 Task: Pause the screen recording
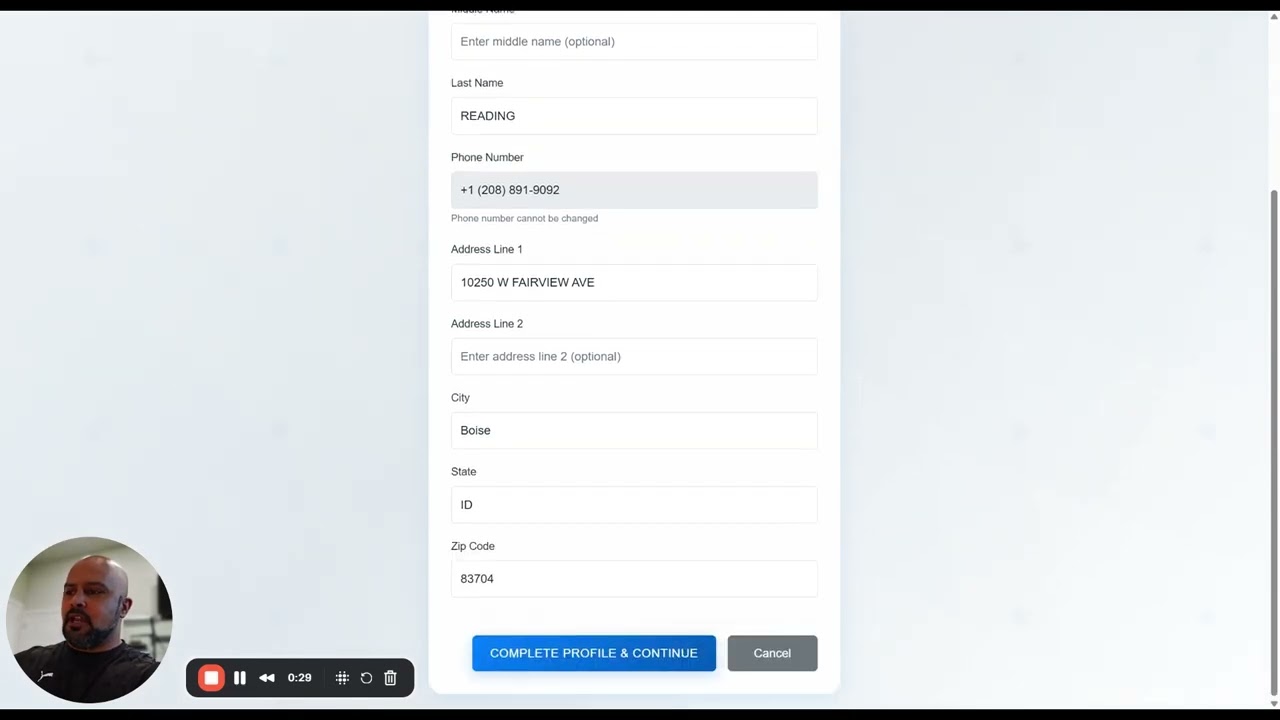(240, 678)
